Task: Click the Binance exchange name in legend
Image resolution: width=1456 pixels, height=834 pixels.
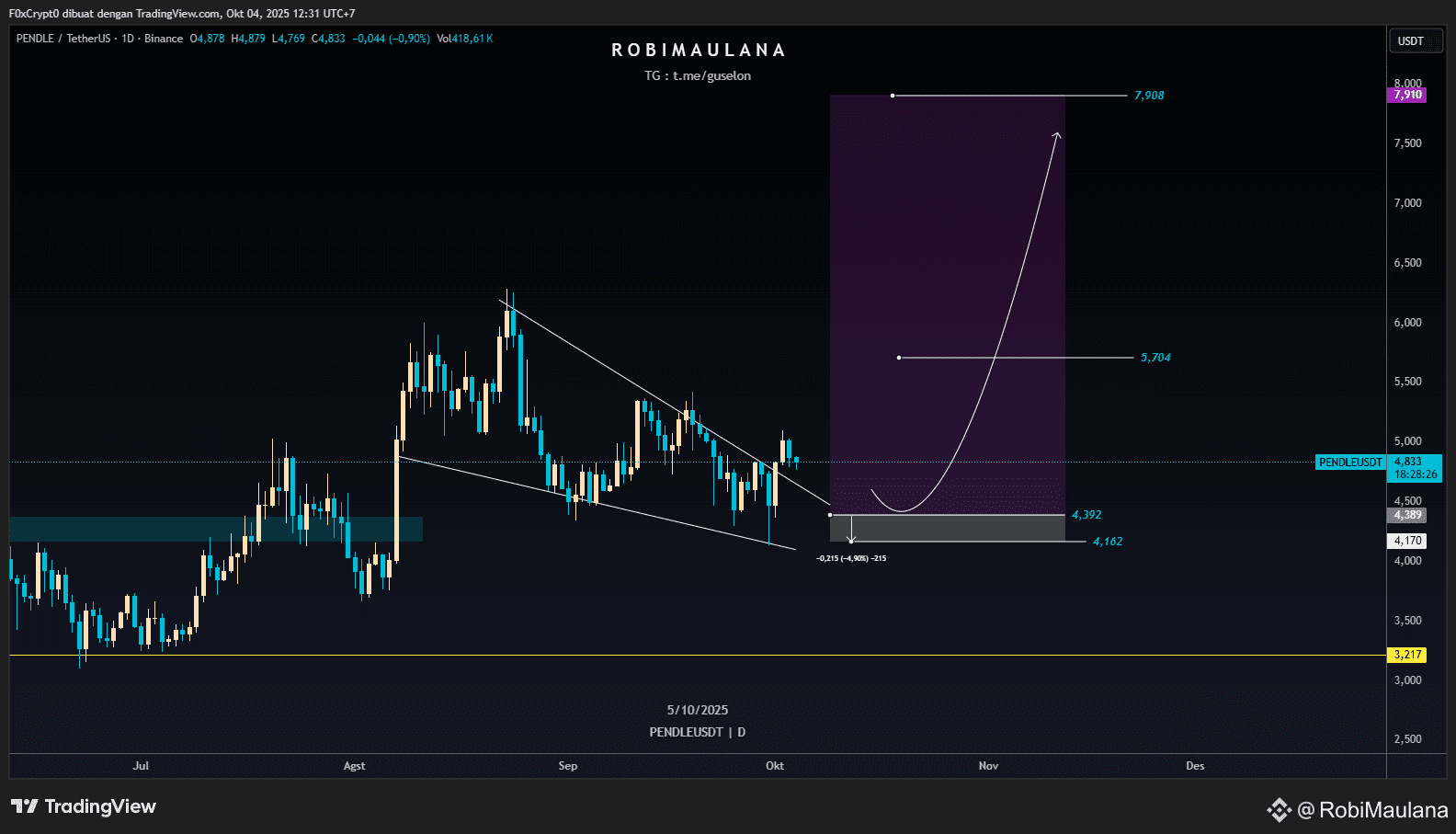Action: [164, 39]
